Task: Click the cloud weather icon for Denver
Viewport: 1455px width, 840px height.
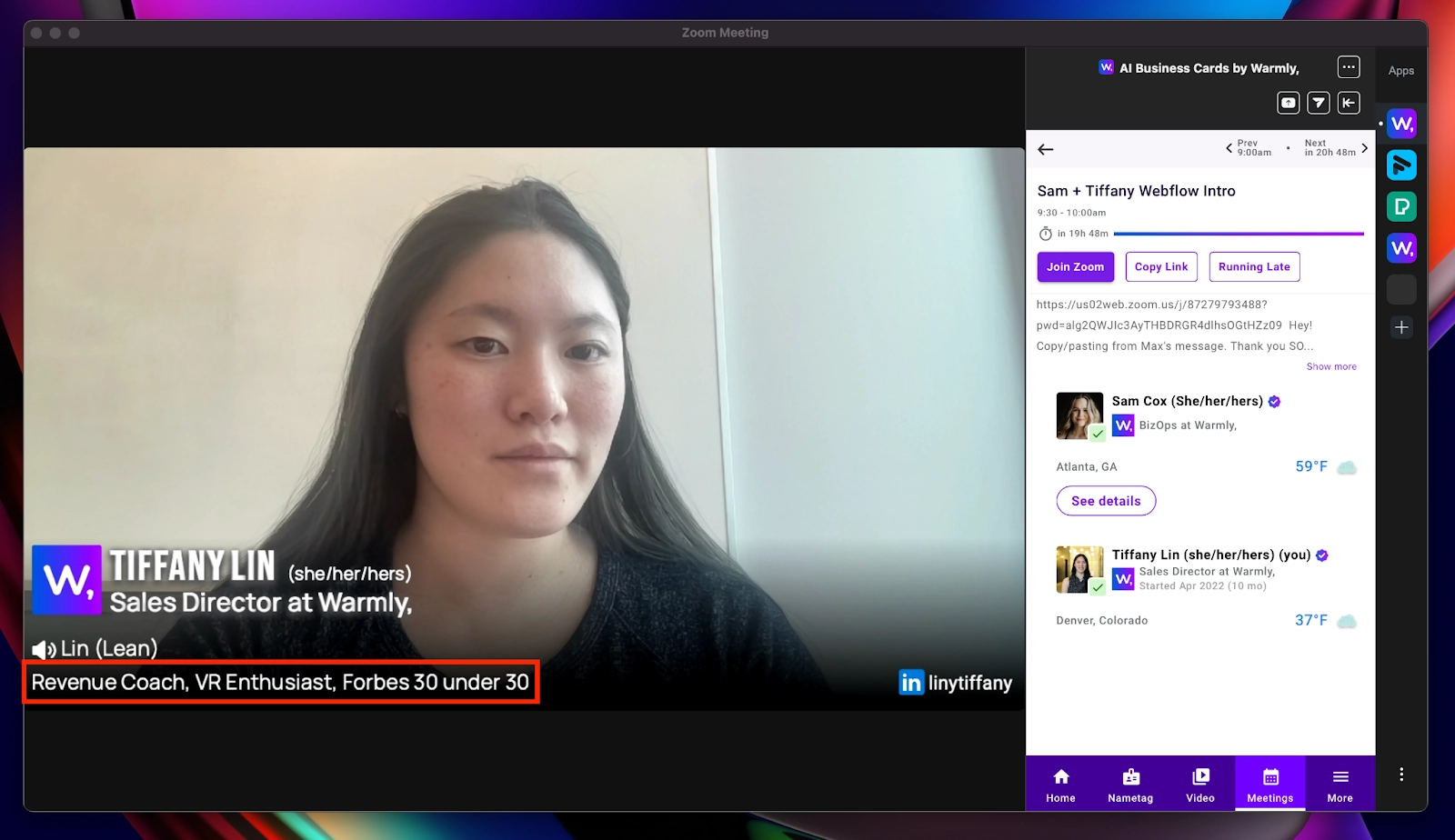Action: point(1347,621)
